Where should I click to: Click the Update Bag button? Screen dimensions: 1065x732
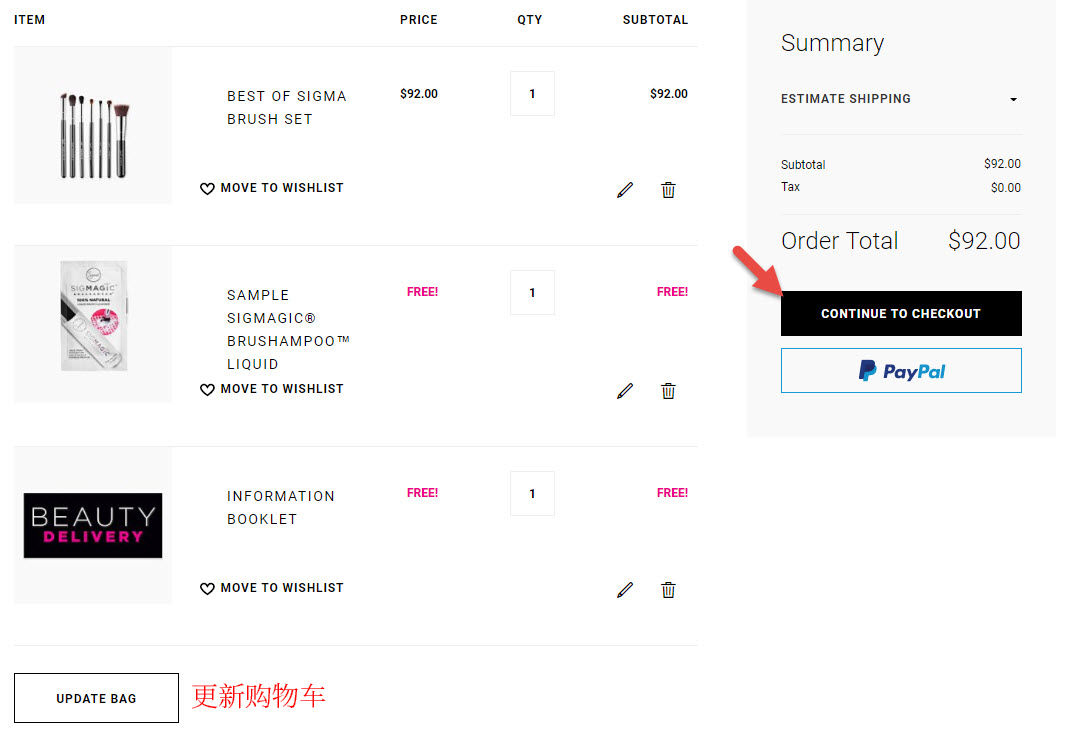96,698
